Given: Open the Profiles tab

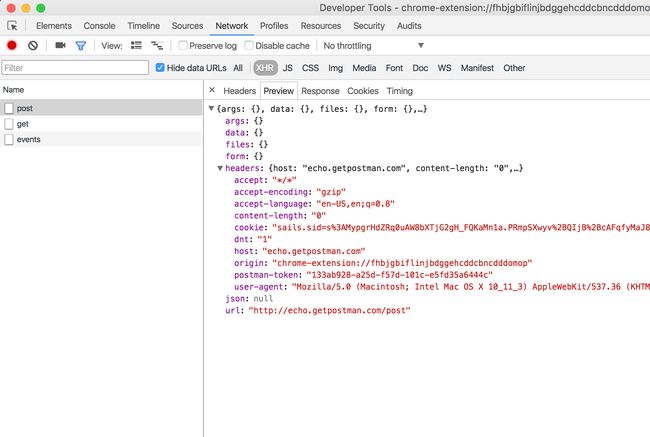Looking at the screenshot, I should click(x=274, y=26).
